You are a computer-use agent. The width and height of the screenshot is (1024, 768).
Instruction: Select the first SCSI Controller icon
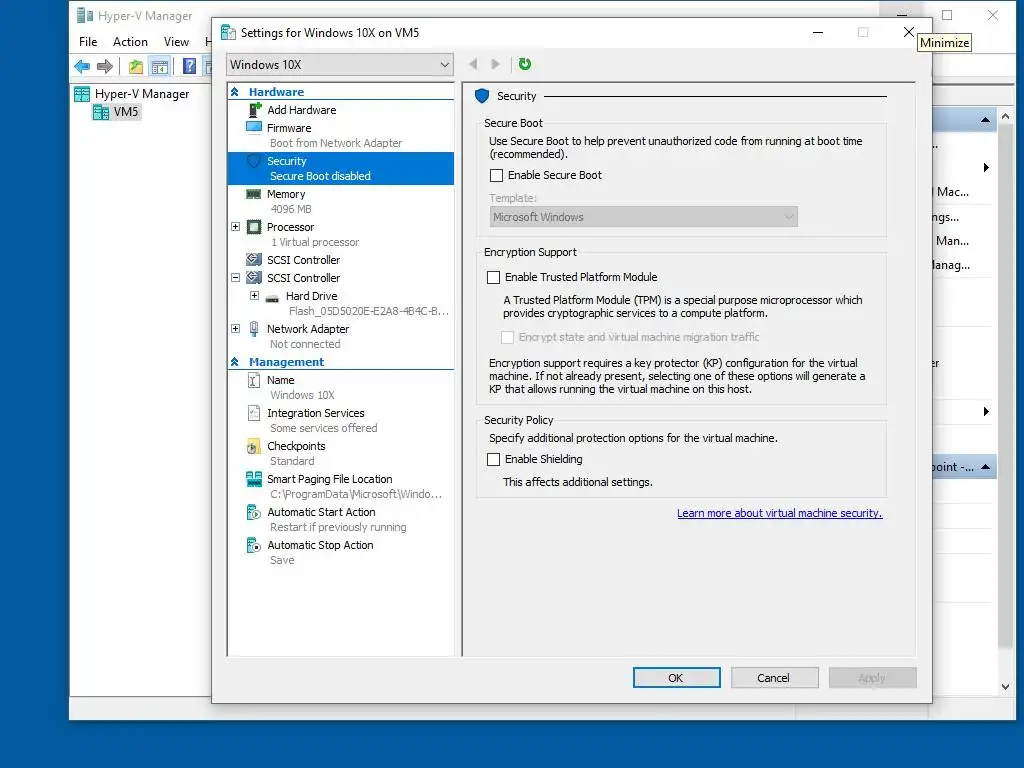(254, 259)
